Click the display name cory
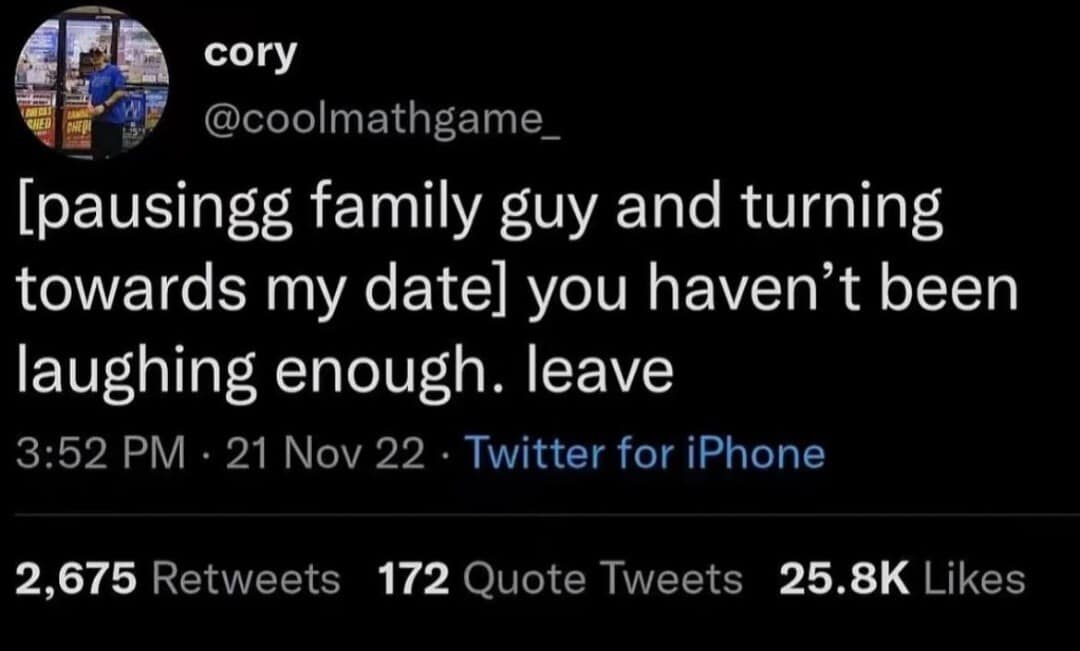The image size is (1080, 651). [250, 55]
